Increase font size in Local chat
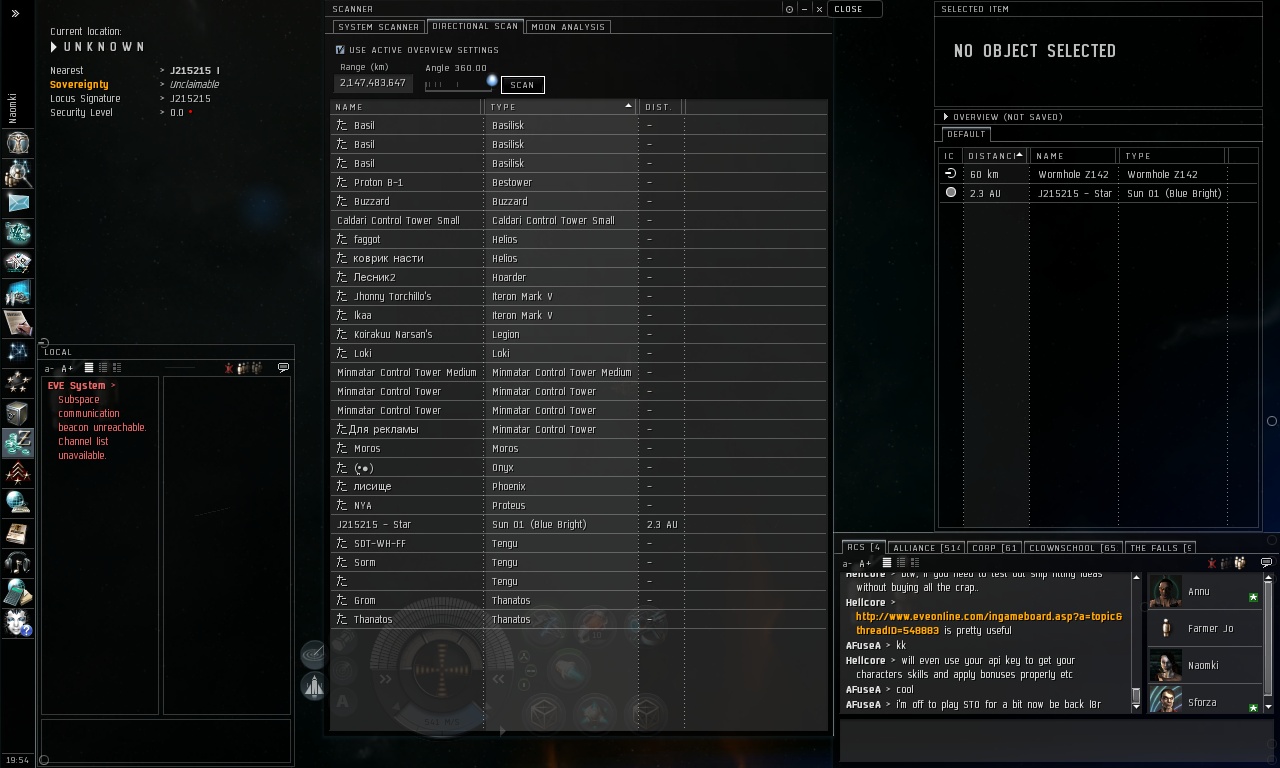 pyautogui.click(x=67, y=369)
